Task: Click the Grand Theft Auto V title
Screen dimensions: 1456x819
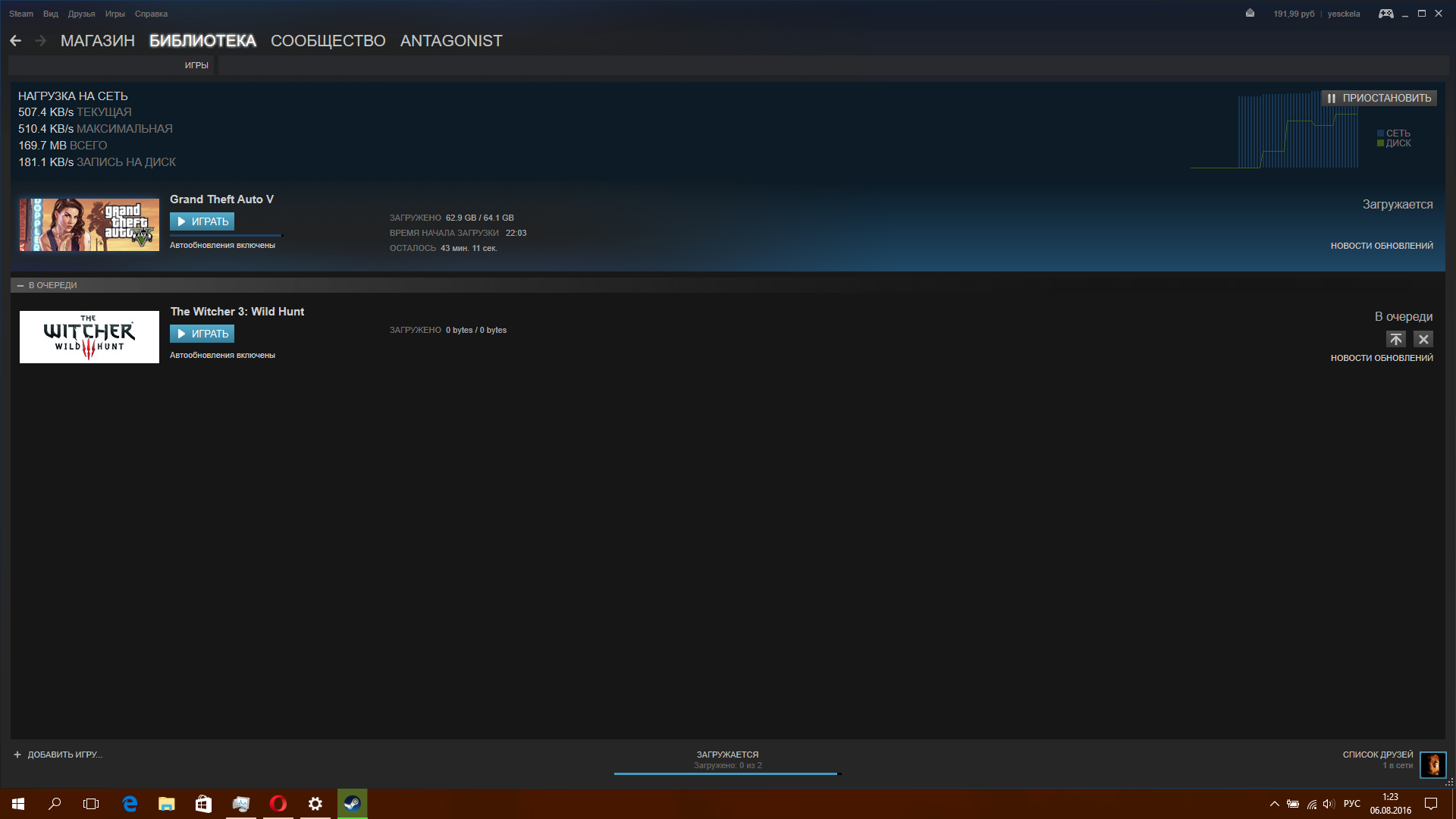Action: pos(221,199)
